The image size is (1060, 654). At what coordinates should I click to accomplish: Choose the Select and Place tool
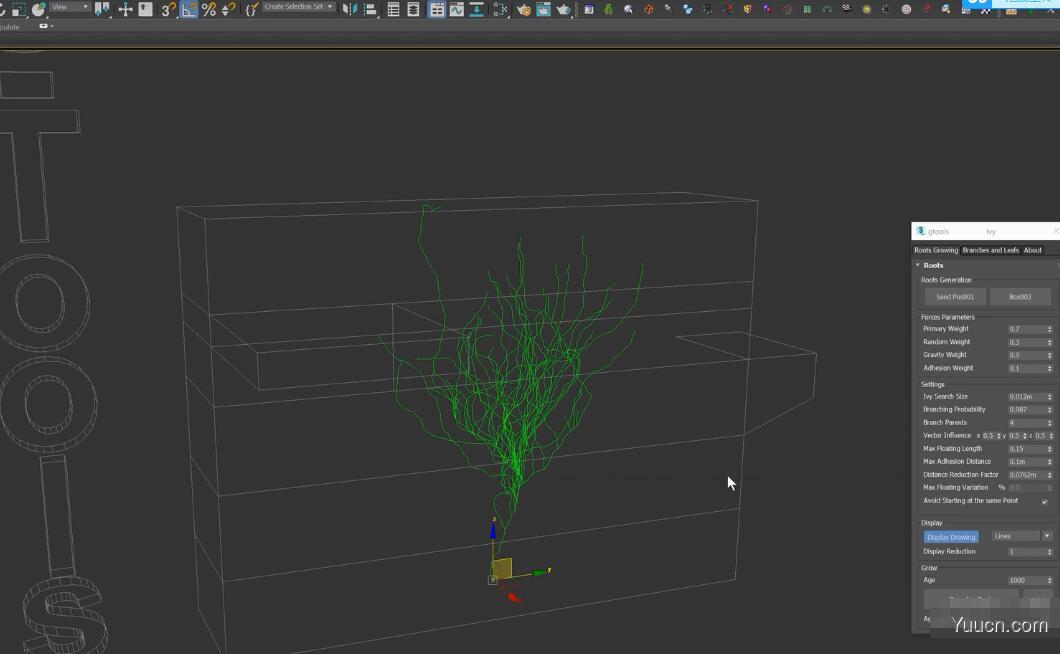pyautogui.click(x=39, y=9)
